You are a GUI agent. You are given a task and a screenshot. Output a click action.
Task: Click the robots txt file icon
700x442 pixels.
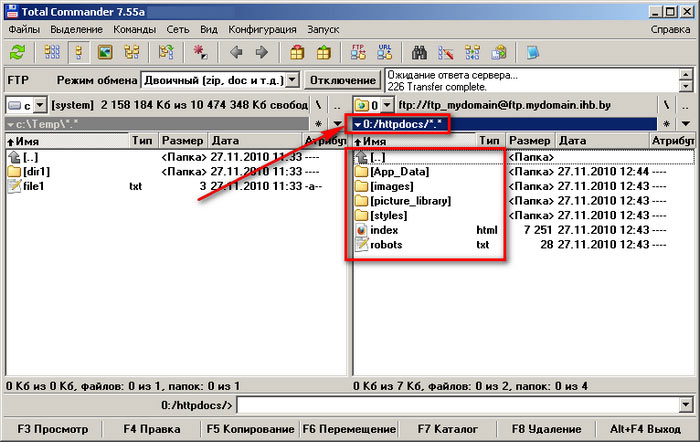361,245
